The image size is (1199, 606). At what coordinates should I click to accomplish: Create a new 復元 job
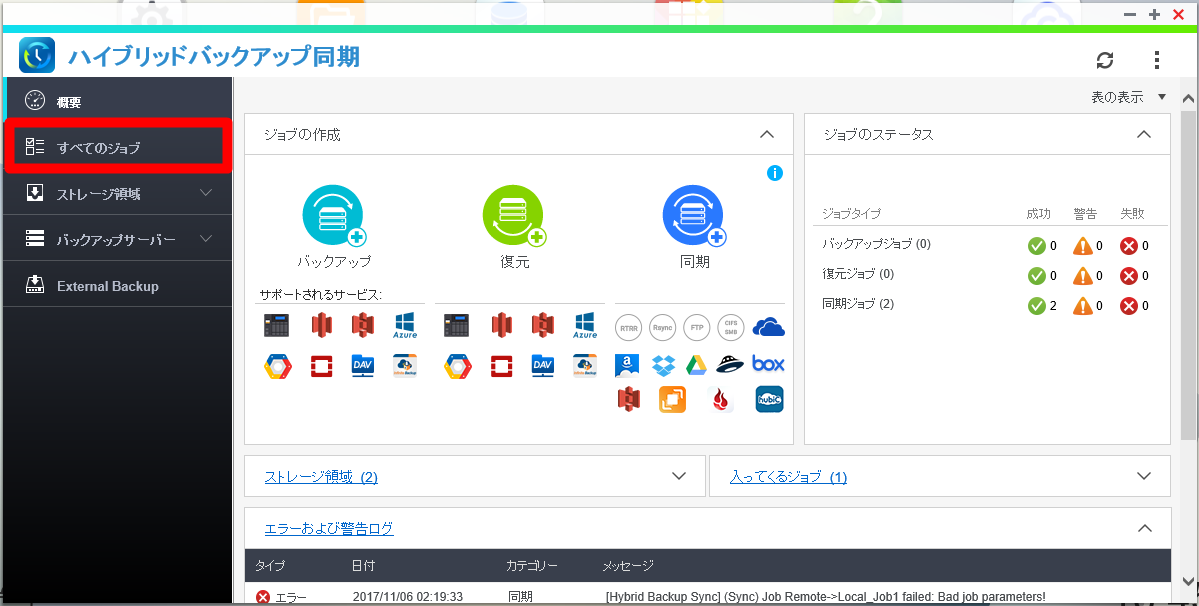pos(515,216)
